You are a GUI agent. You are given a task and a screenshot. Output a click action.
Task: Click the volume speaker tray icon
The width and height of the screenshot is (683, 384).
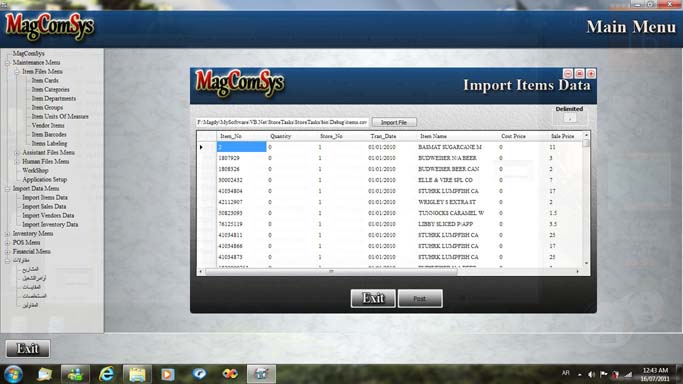tap(591, 374)
